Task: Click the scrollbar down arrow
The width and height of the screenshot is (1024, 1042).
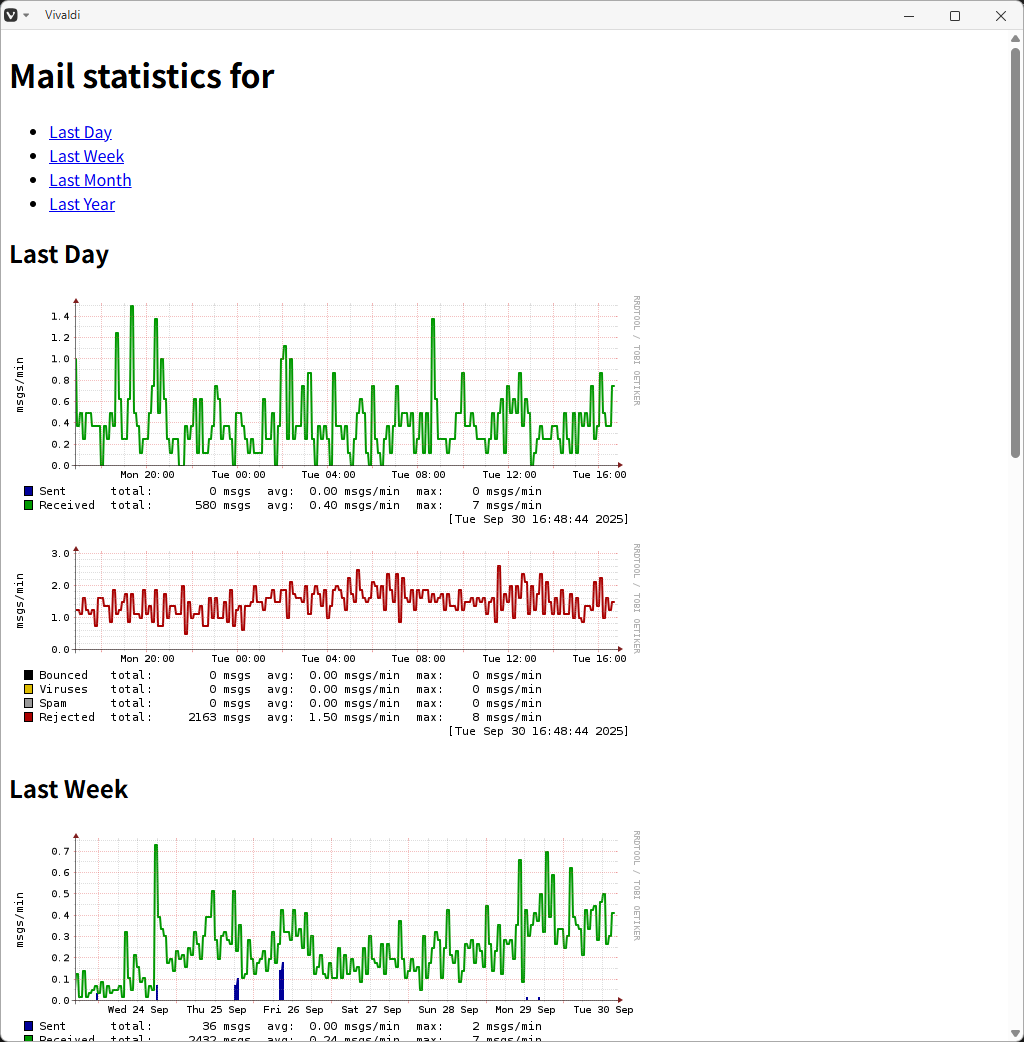Action: point(1015,1034)
